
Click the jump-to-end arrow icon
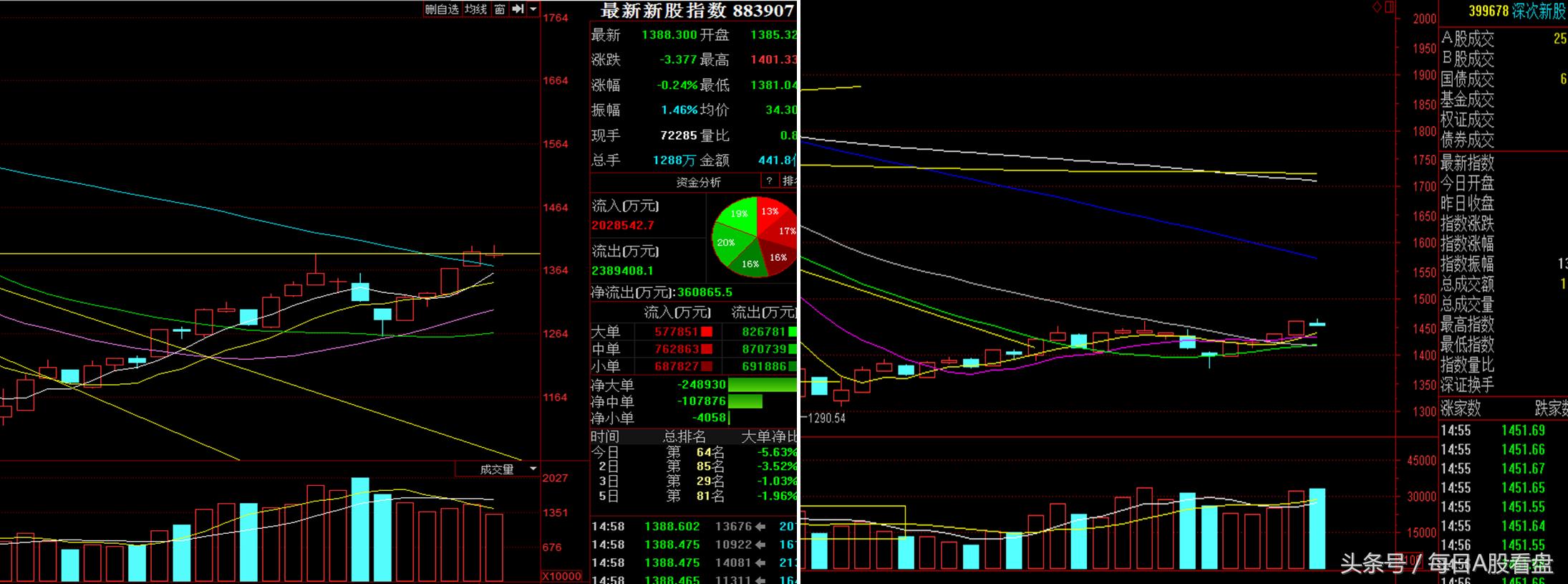tap(518, 9)
